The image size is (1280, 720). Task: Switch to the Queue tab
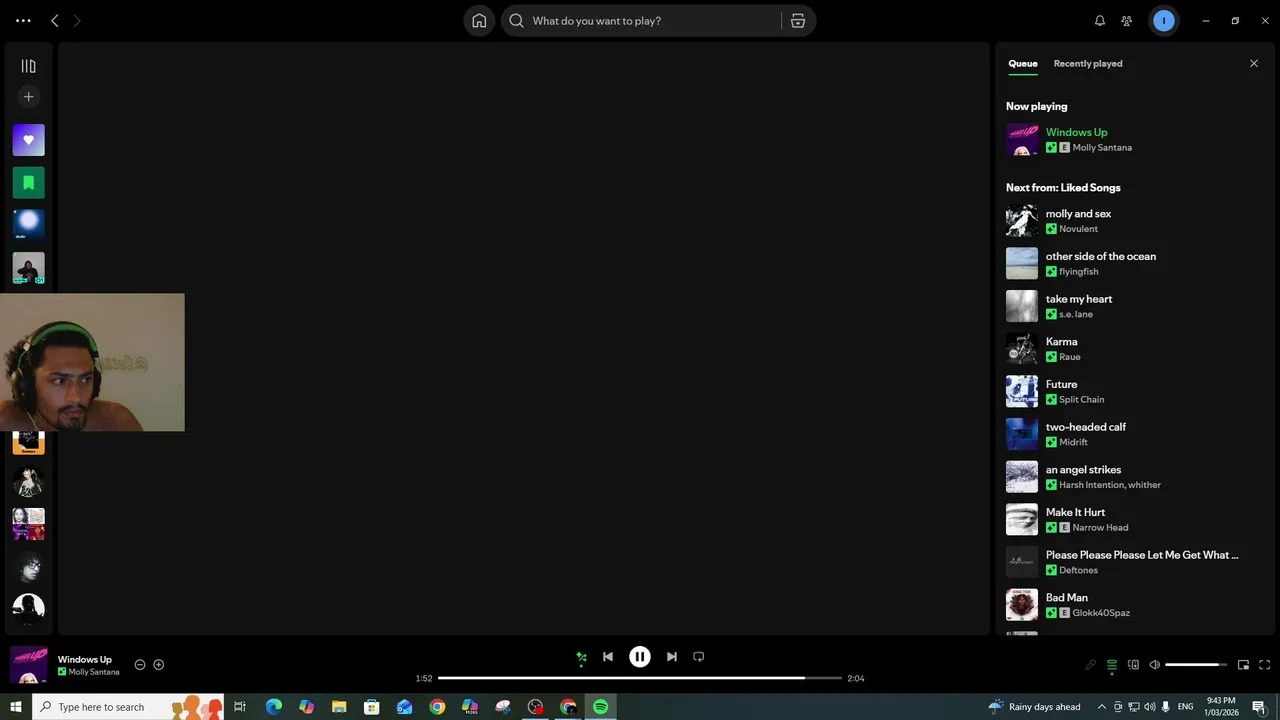[1022, 63]
